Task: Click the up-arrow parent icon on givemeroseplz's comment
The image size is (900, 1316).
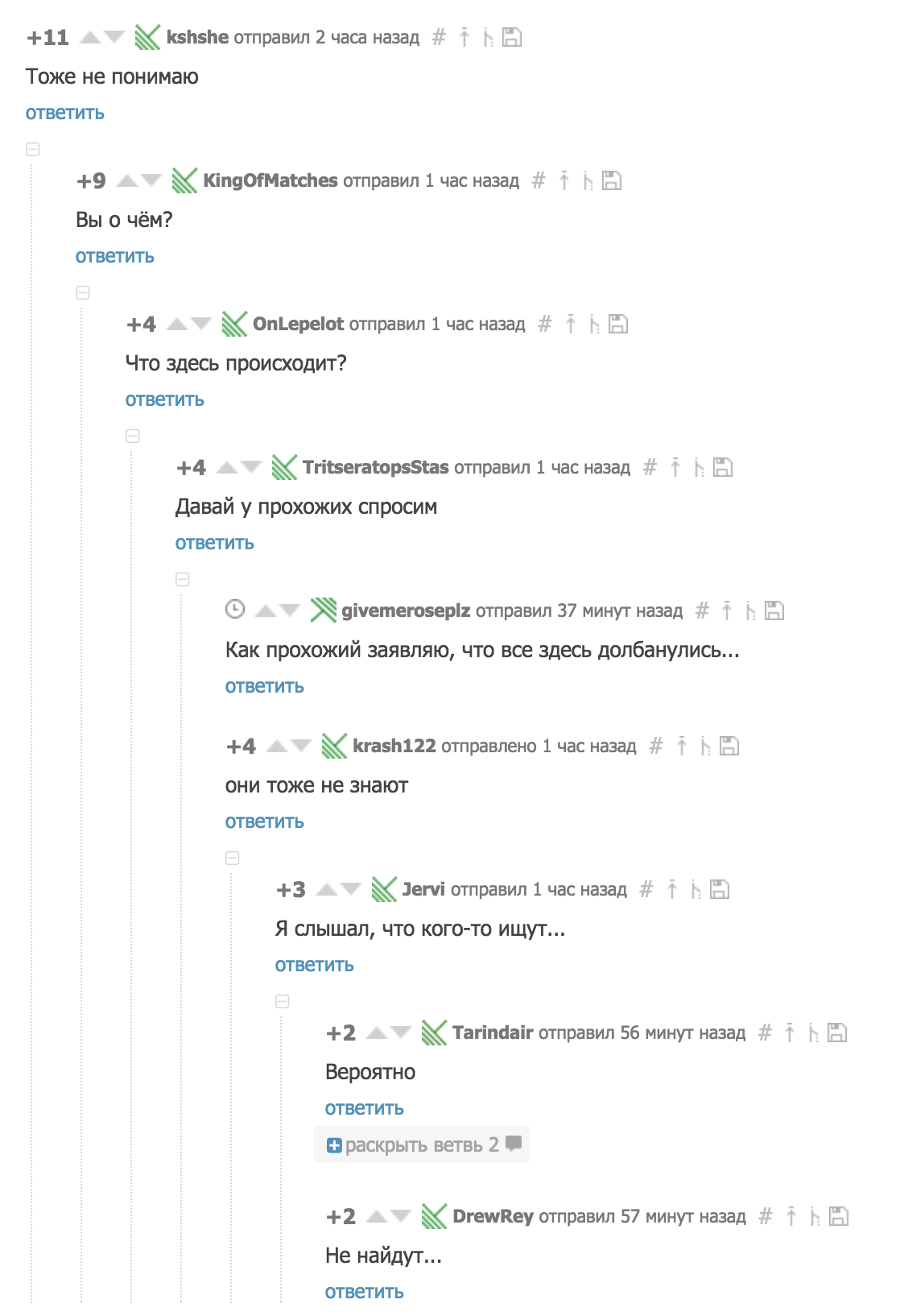Action: tap(727, 610)
